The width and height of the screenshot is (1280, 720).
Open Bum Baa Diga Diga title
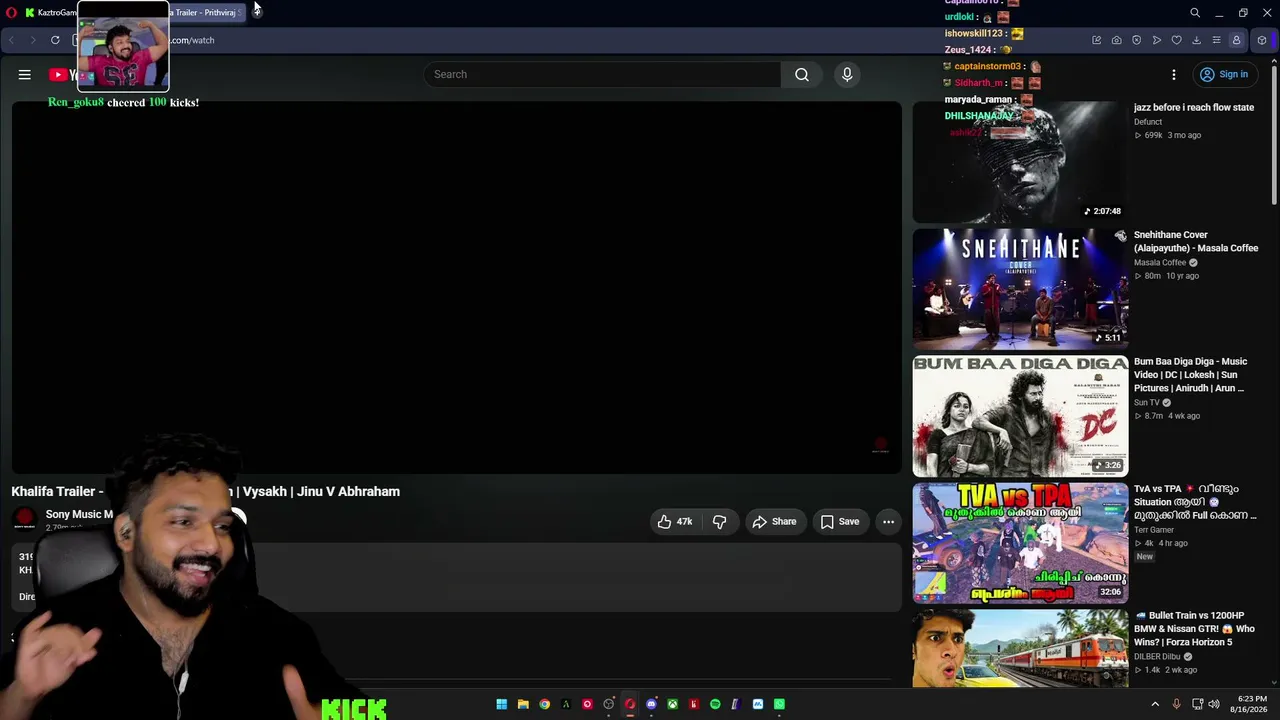(x=1190, y=374)
